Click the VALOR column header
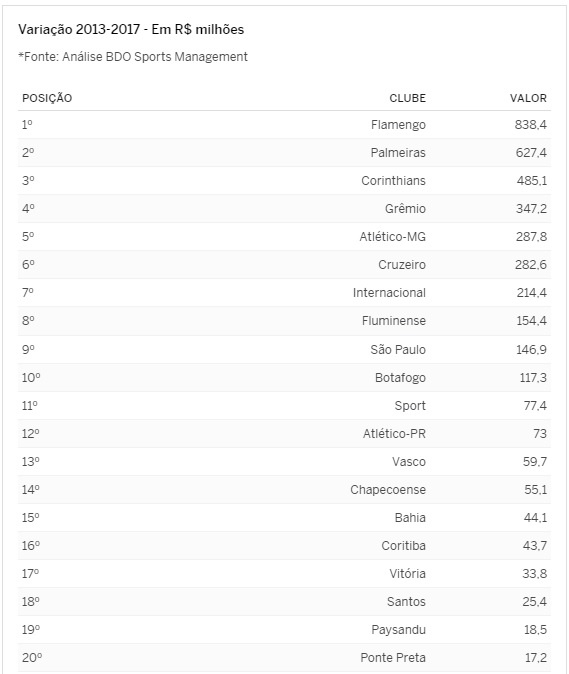569x674 pixels. coord(528,98)
